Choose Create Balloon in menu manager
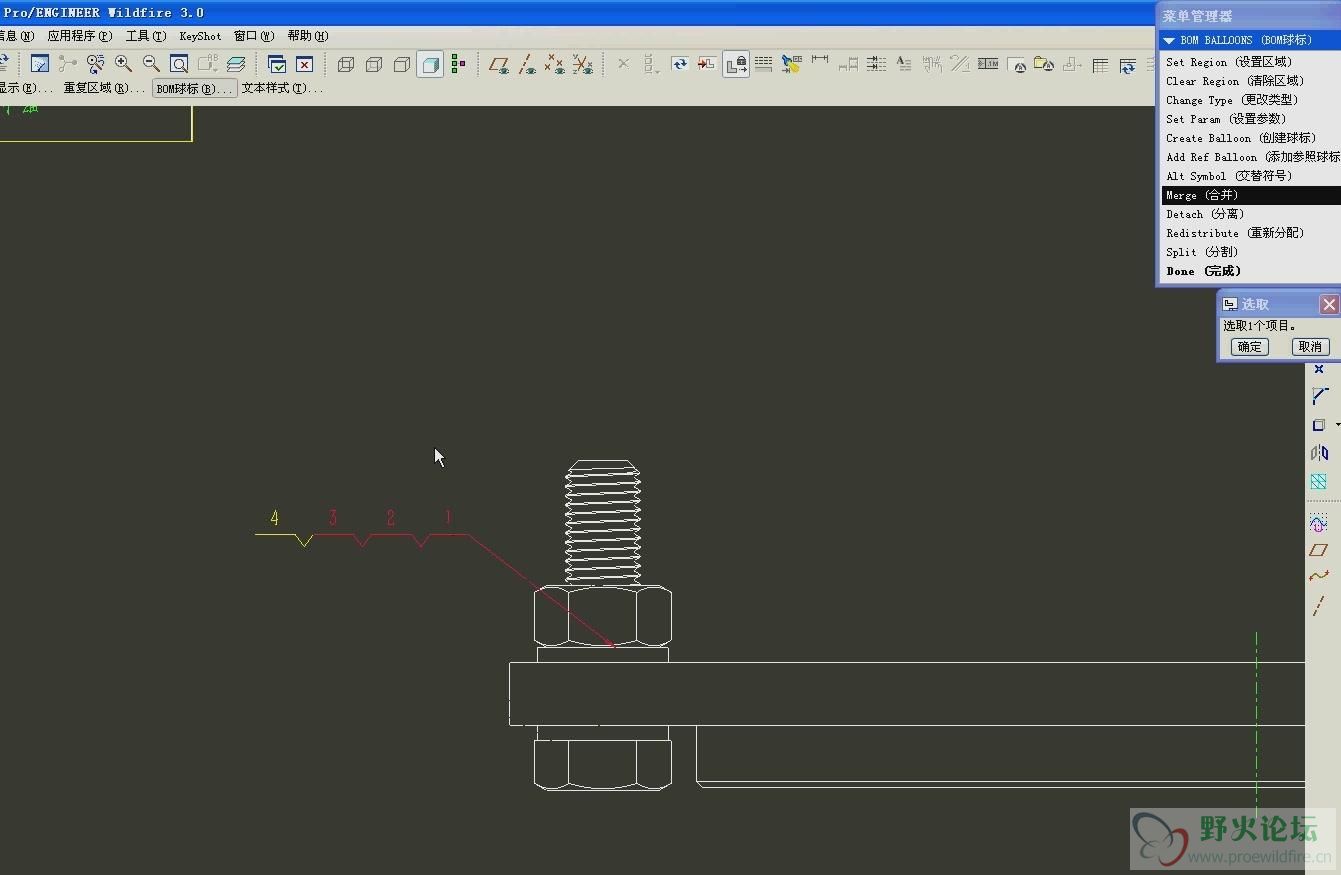Image resolution: width=1341 pixels, height=875 pixels. pyautogui.click(x=1240, y=138)
